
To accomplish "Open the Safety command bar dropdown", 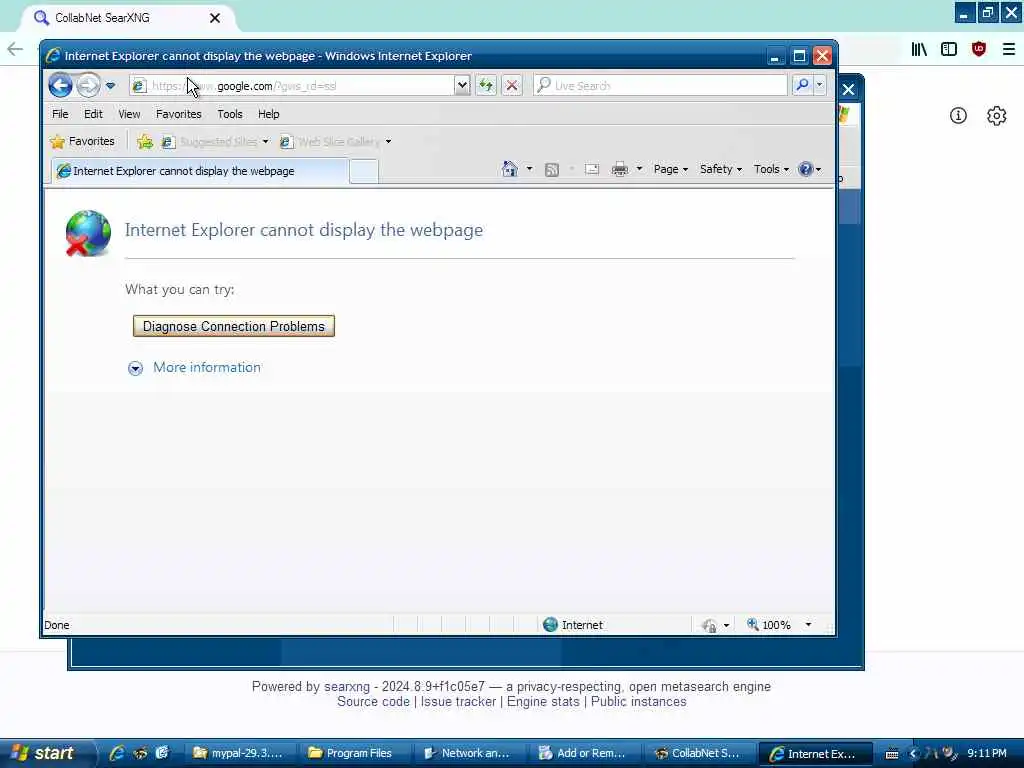I will 720,169.
